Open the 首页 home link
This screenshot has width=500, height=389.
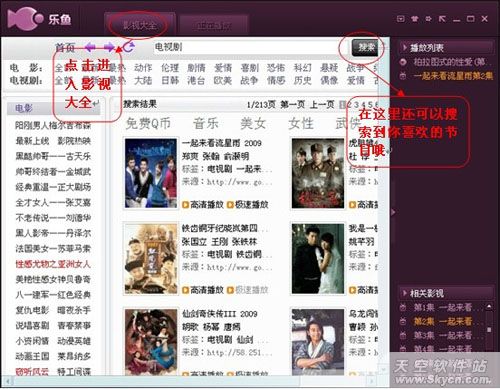click(x=65, y=47)
